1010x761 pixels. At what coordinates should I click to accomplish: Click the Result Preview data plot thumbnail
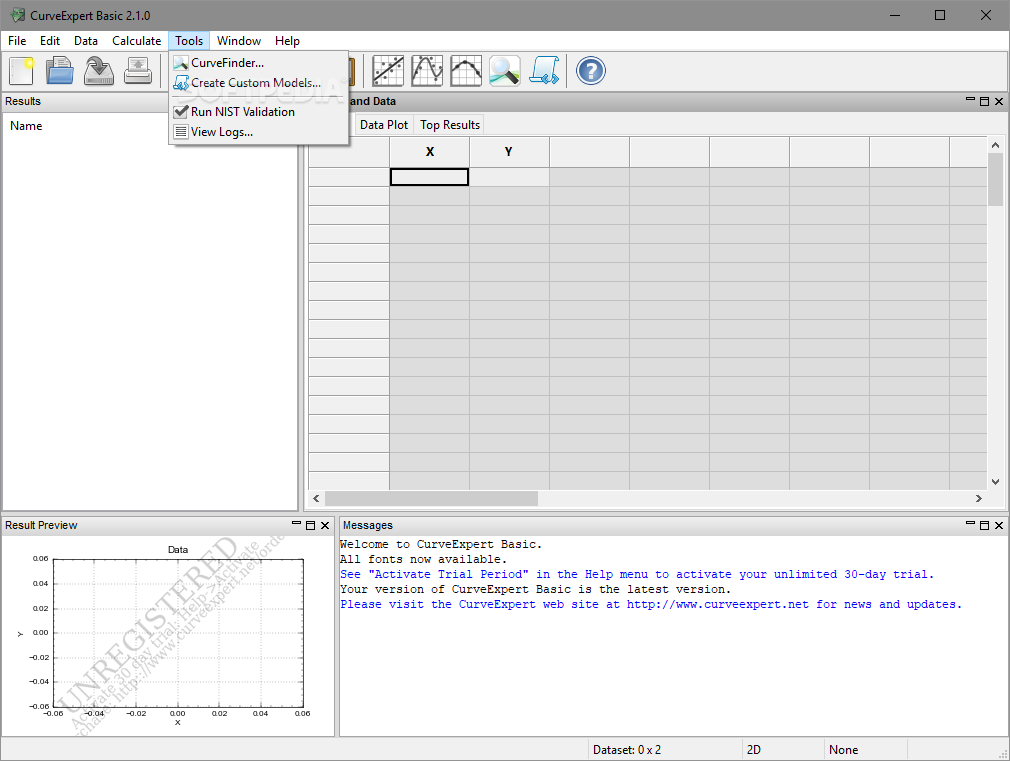[178, 633]
